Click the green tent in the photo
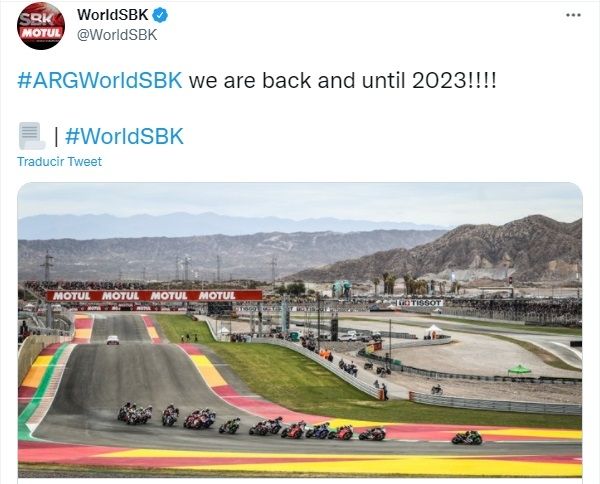The height and width of the screenshot is (484, 600). point(519,370)
